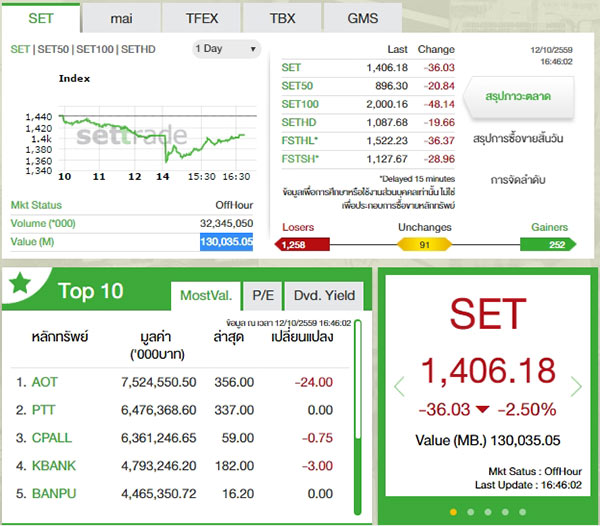This screenshot has height=526, width=600.
Task: Select the fifth carousel dot
Action: click(522, 512)
